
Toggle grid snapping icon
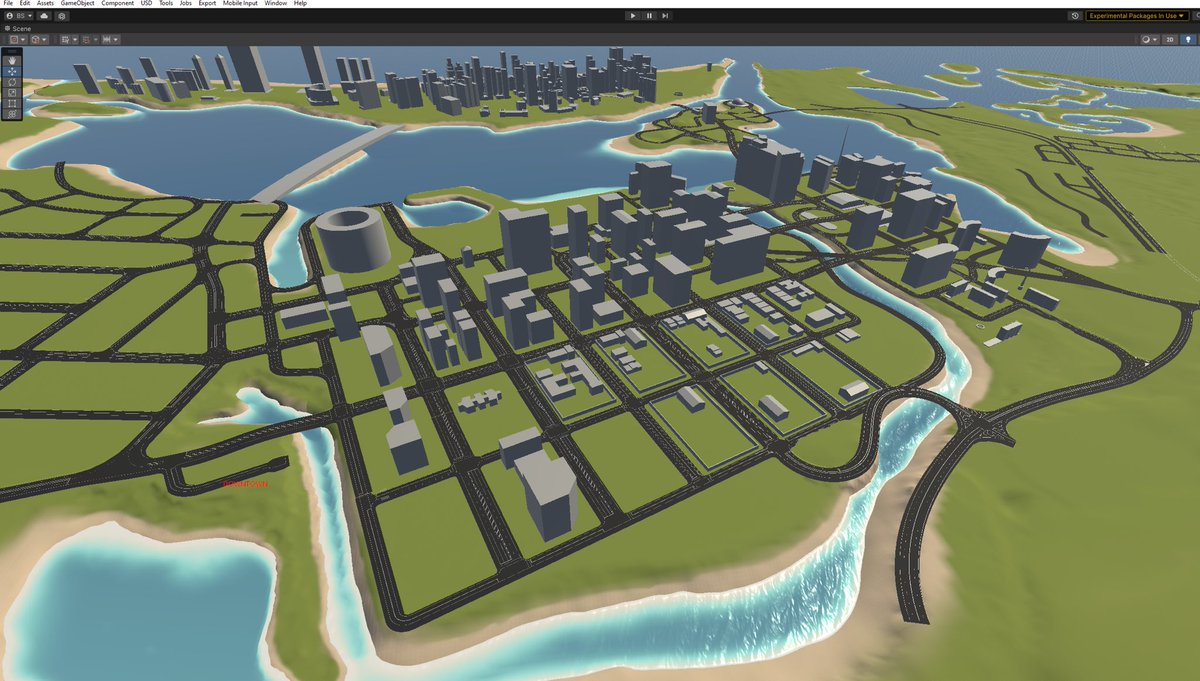click(x=86, y=40)
